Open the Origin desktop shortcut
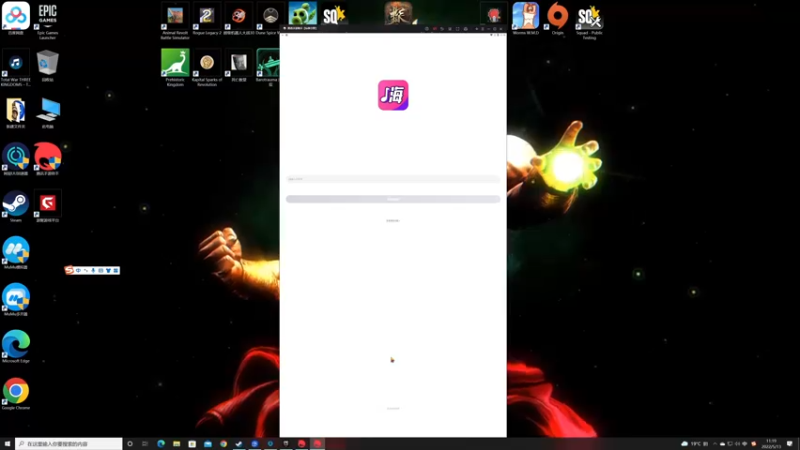 pos(557,17)
